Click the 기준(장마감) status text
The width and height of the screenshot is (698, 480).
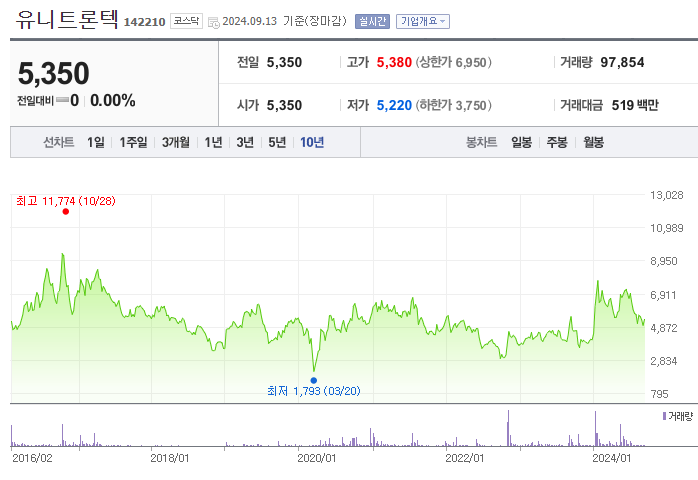pos(315,21)
